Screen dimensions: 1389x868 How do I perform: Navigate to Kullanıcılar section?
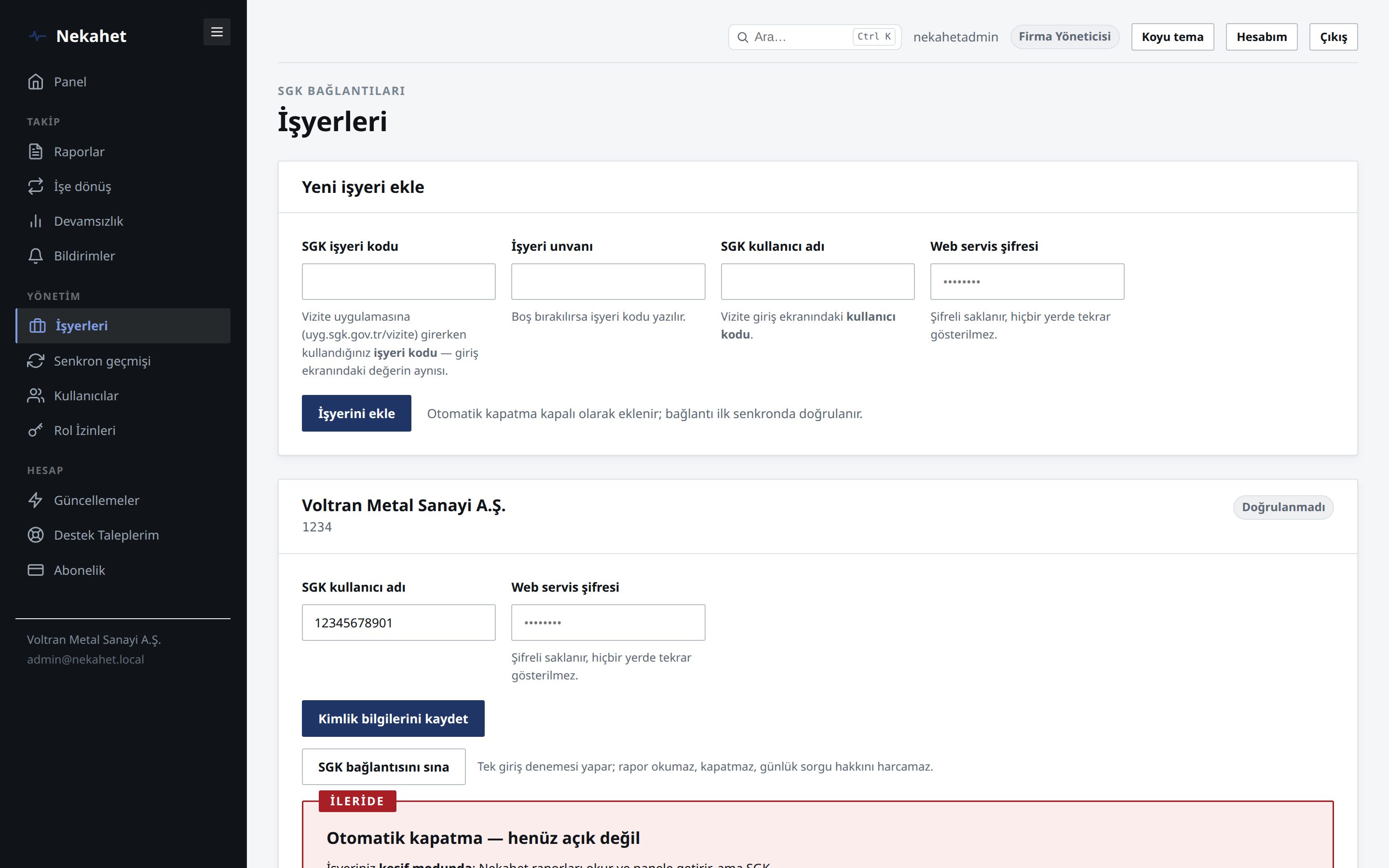(x=123, y=395)
